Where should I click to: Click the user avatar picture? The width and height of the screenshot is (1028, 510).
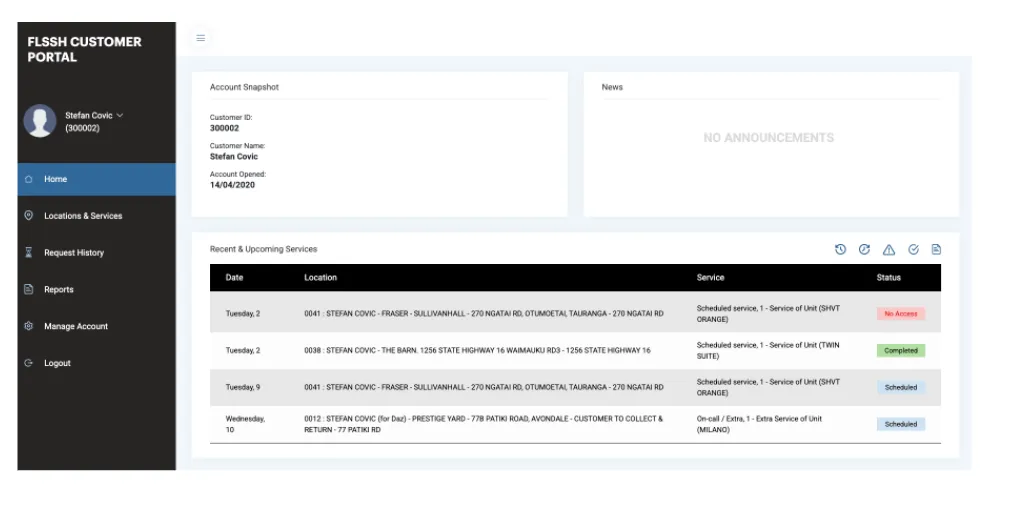40,121
